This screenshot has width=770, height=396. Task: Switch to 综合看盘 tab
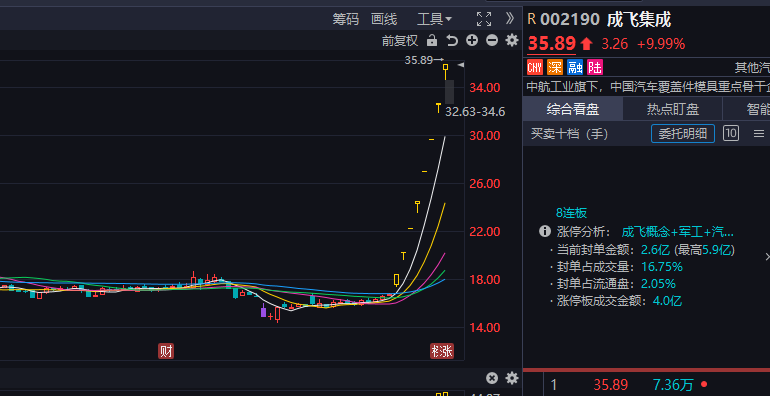coord(573,109)
